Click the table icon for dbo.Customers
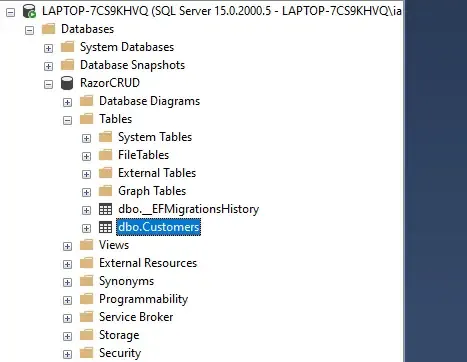The height and width of the screenshot is (362, 467). click(x=105, y=227)
